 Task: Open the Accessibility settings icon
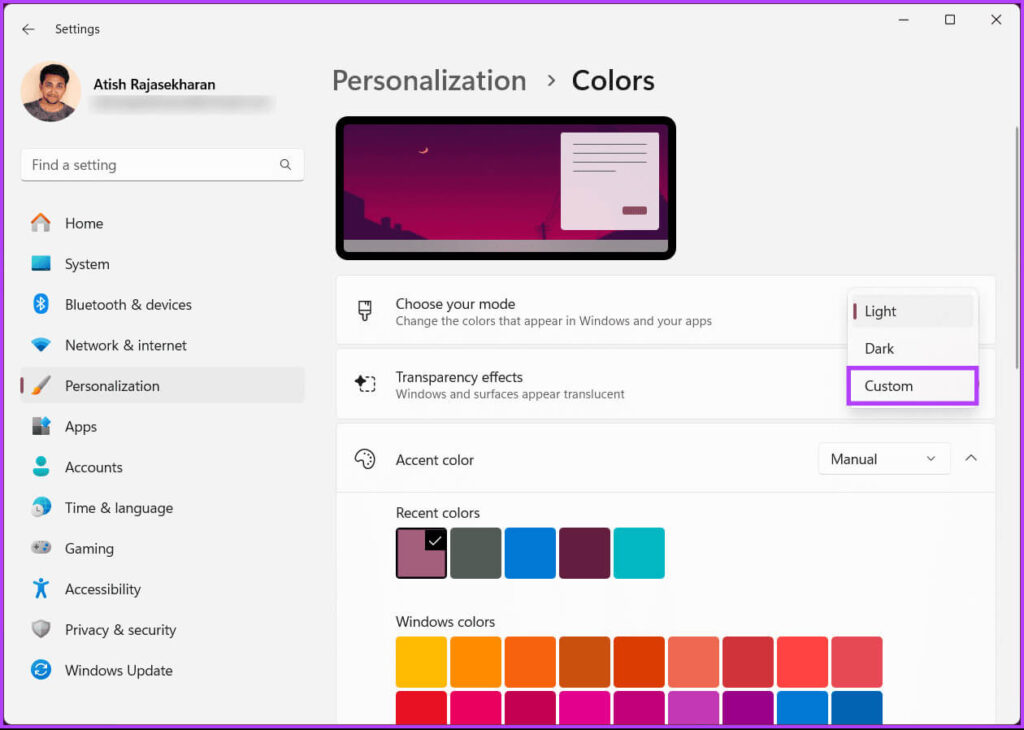click(x=40, y=589)
